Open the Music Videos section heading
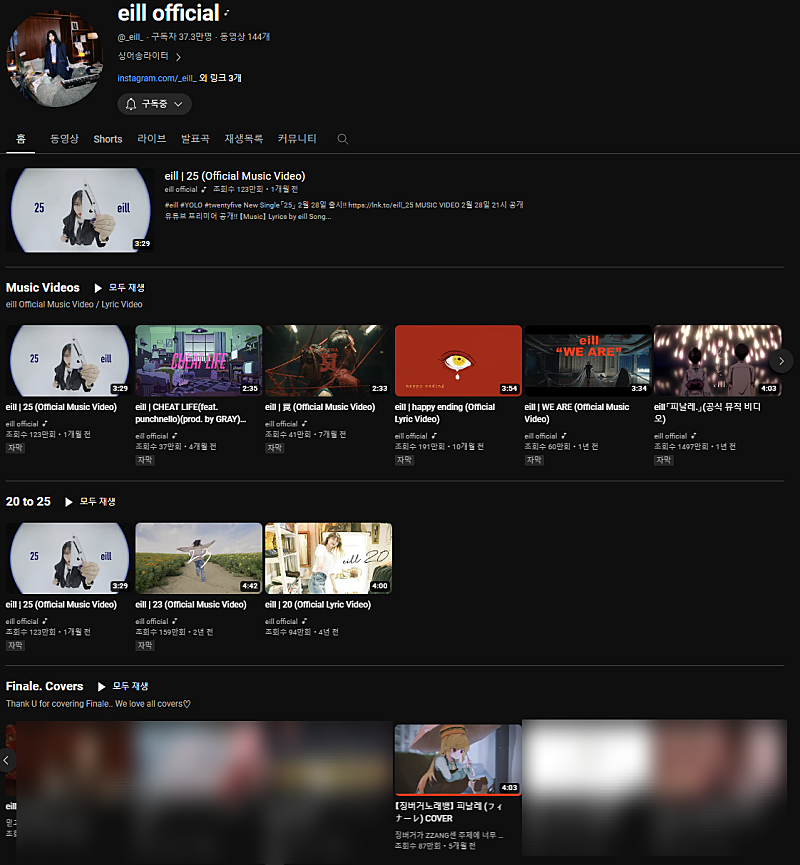 pyautogui.click(x=42, y=288)
